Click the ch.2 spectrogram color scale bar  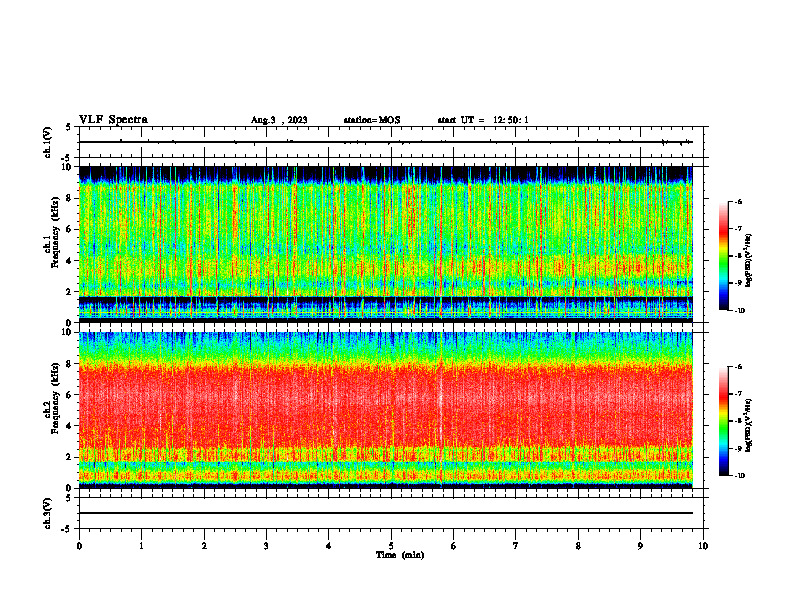coord(723,421)
